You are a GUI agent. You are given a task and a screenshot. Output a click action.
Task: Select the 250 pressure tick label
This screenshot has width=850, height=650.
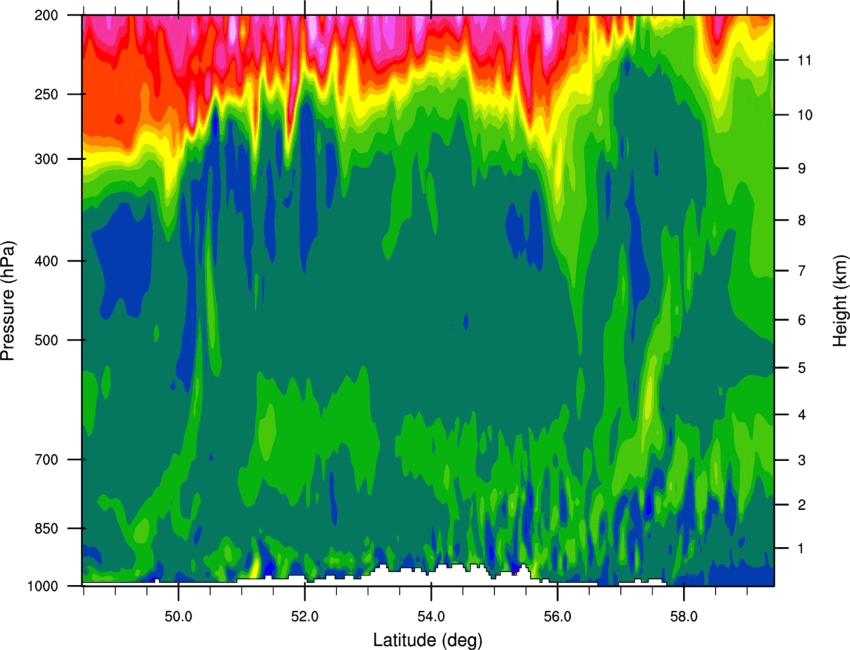click(x=47, y=94)
